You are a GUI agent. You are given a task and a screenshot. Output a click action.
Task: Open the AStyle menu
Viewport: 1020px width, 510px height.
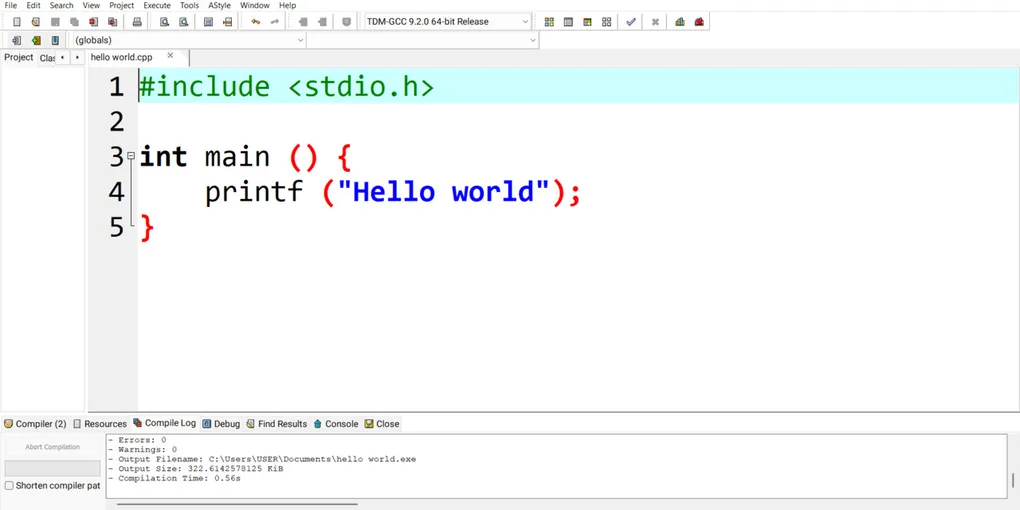pos(219,5)
